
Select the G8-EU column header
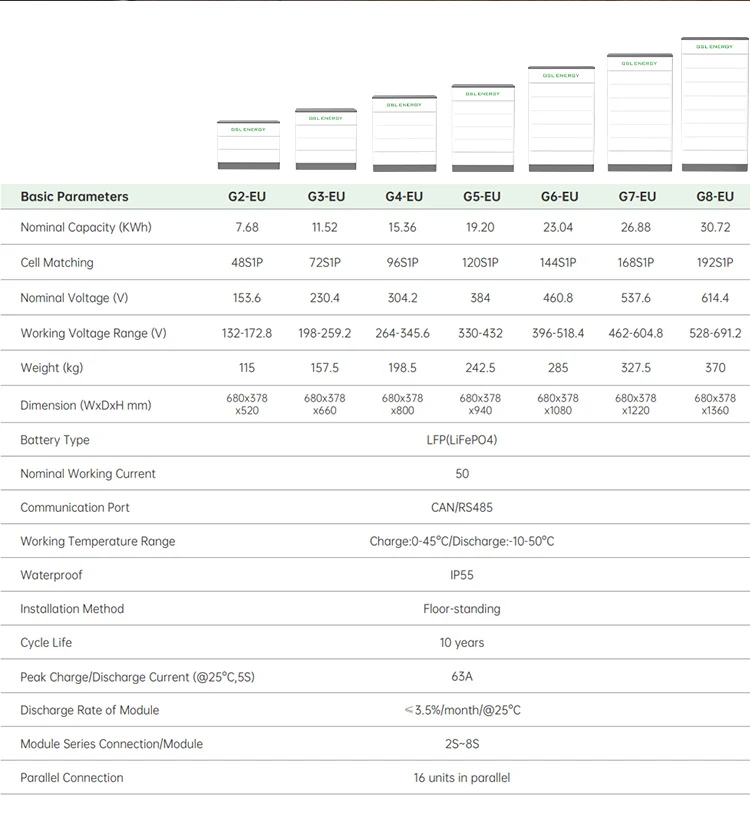coord(715,197)
